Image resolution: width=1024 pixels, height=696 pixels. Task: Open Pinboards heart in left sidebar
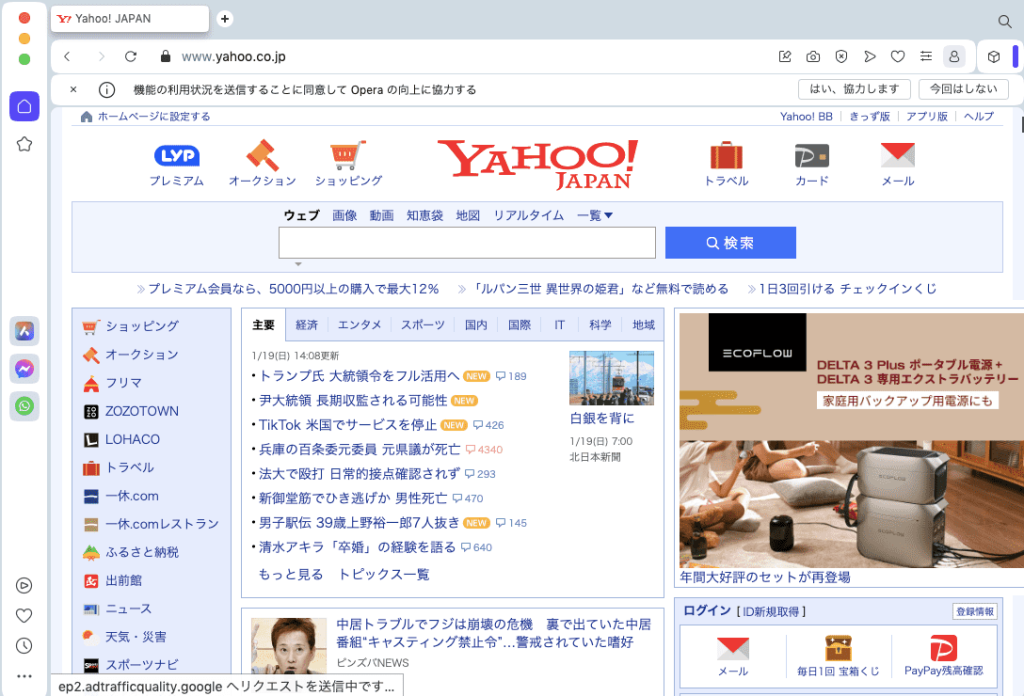click(24, 616)
